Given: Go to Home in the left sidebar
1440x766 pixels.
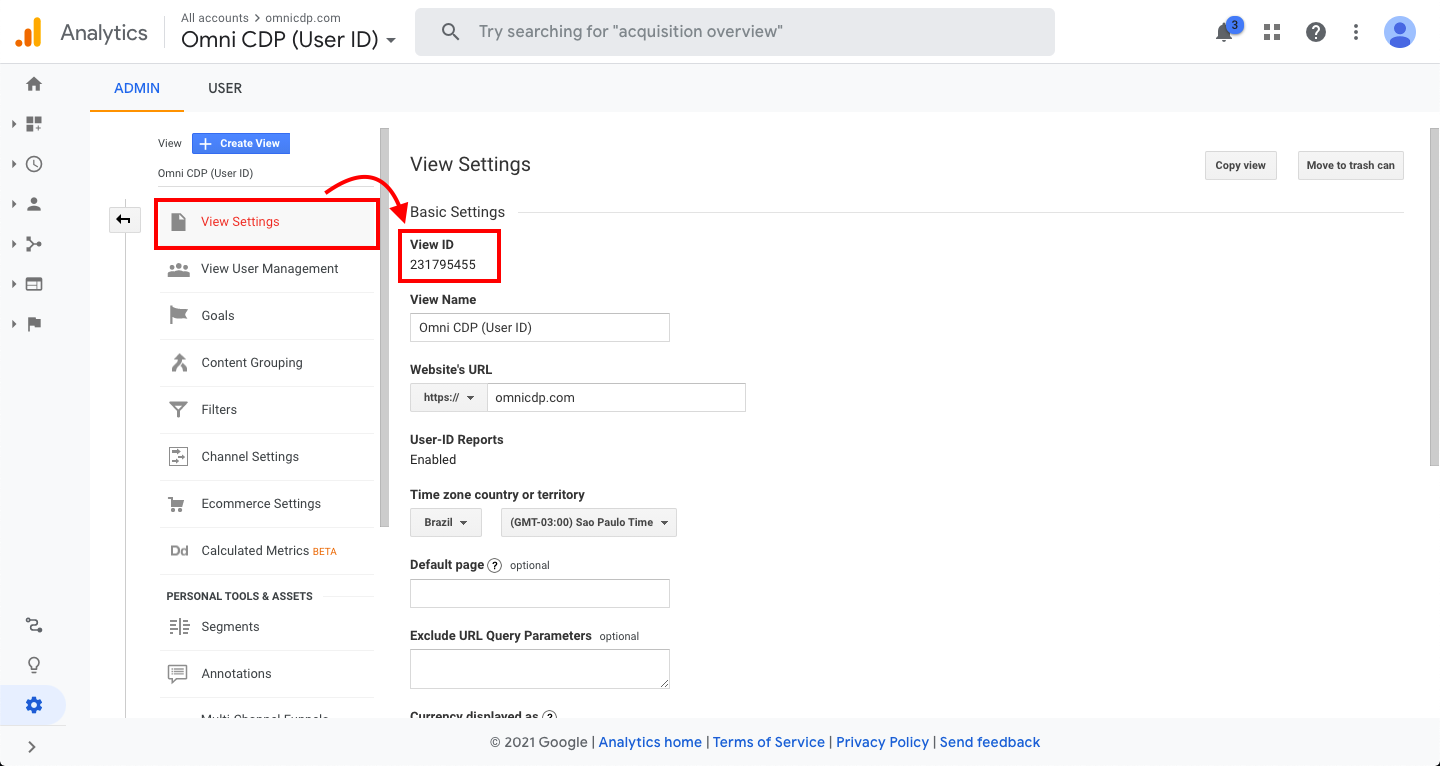Looking at the screenshot, I should pyautogui.click(x=34, y=84).
